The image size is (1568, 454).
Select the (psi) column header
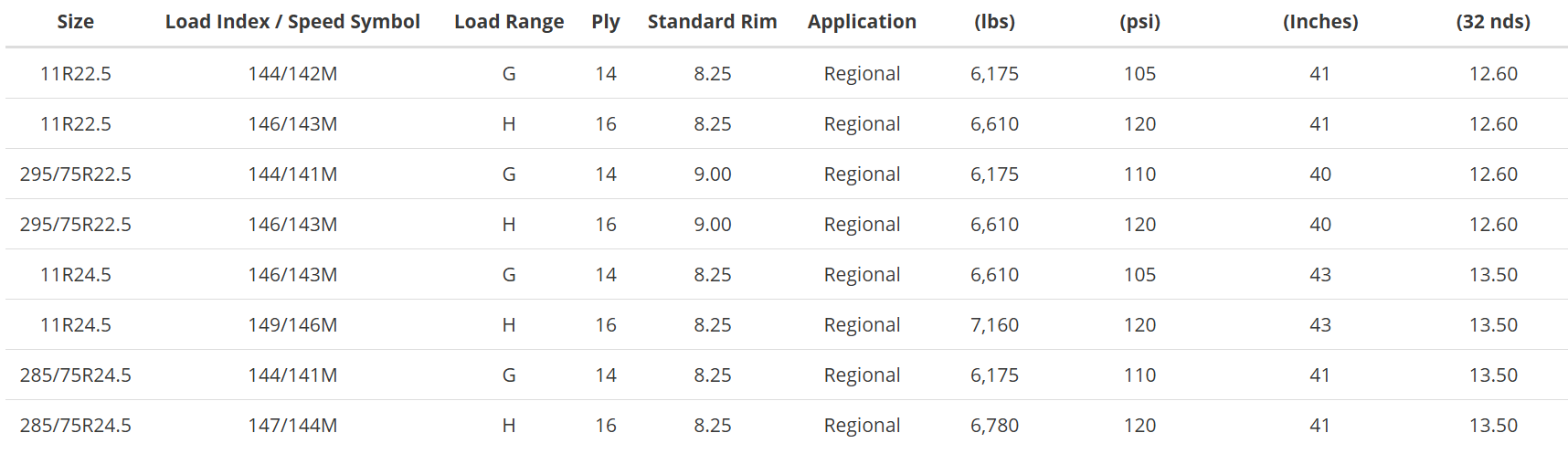pos(1139,22)
